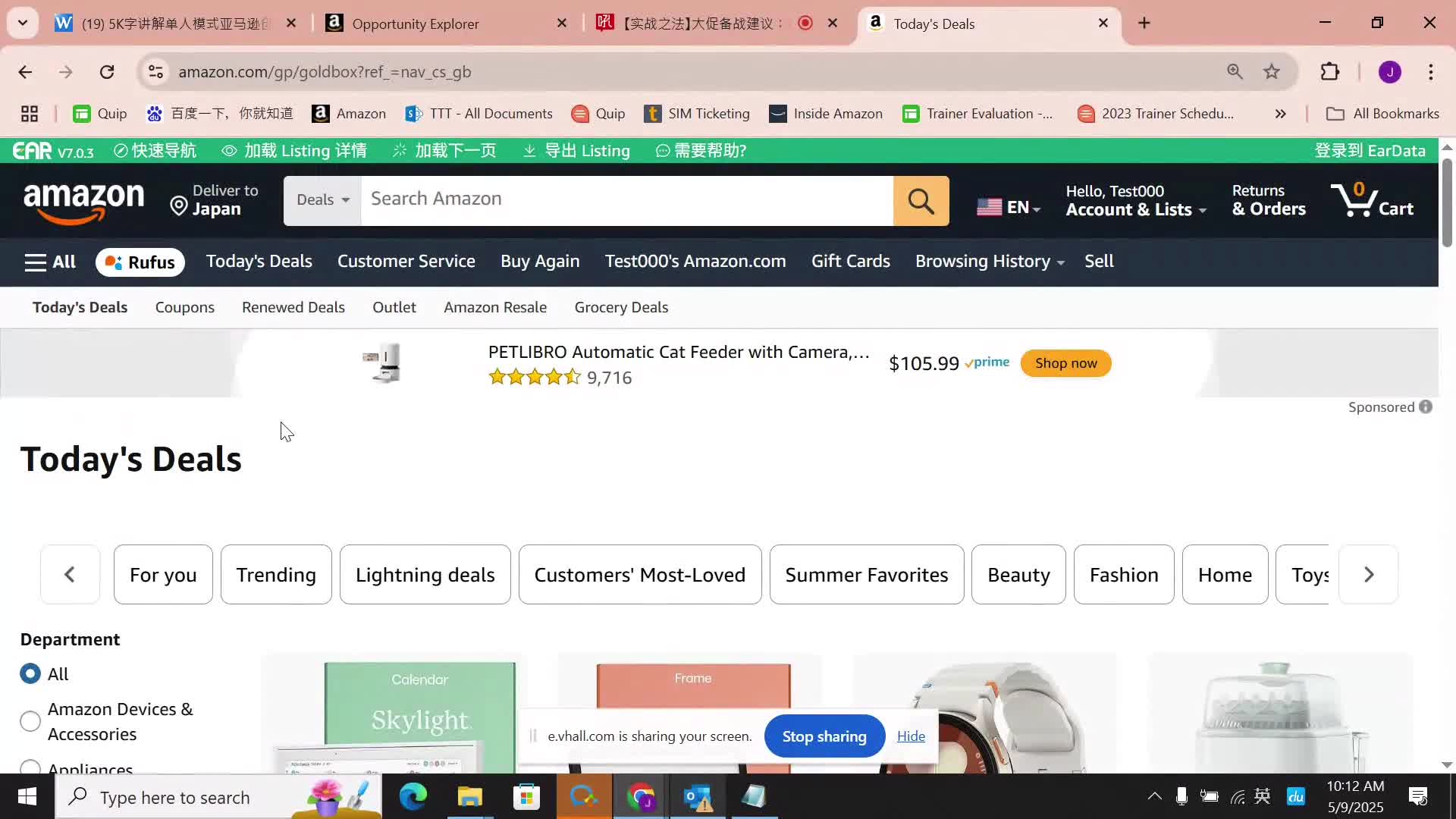This screenshot has height=819, width=1456.
Task: Open the All hamburger menu
Action: [x=50, y=262]
